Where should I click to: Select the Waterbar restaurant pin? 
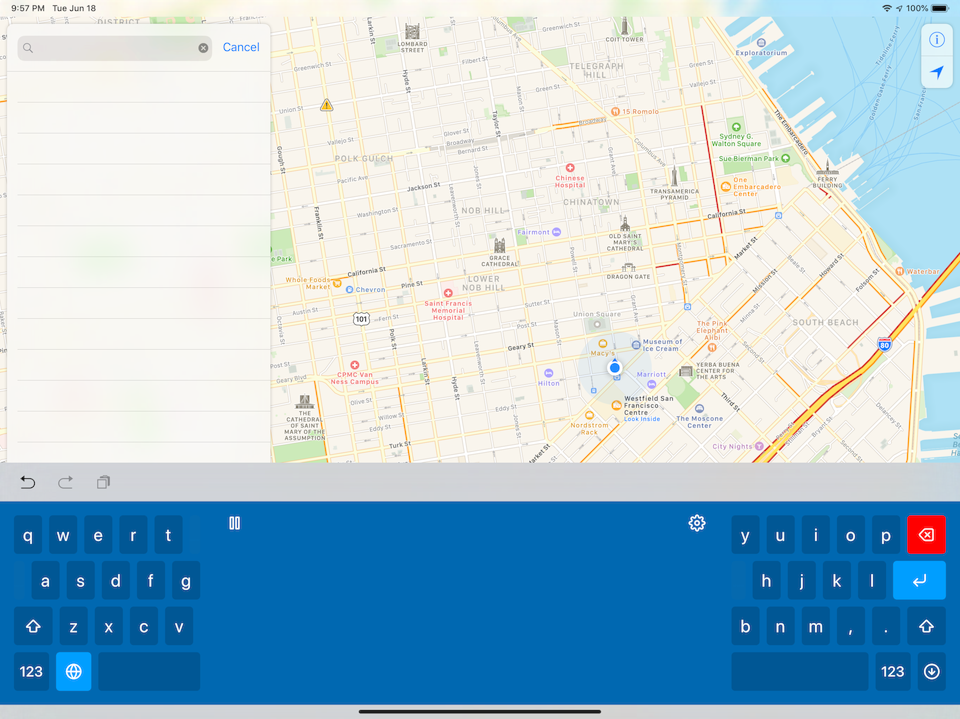[899, 271]
